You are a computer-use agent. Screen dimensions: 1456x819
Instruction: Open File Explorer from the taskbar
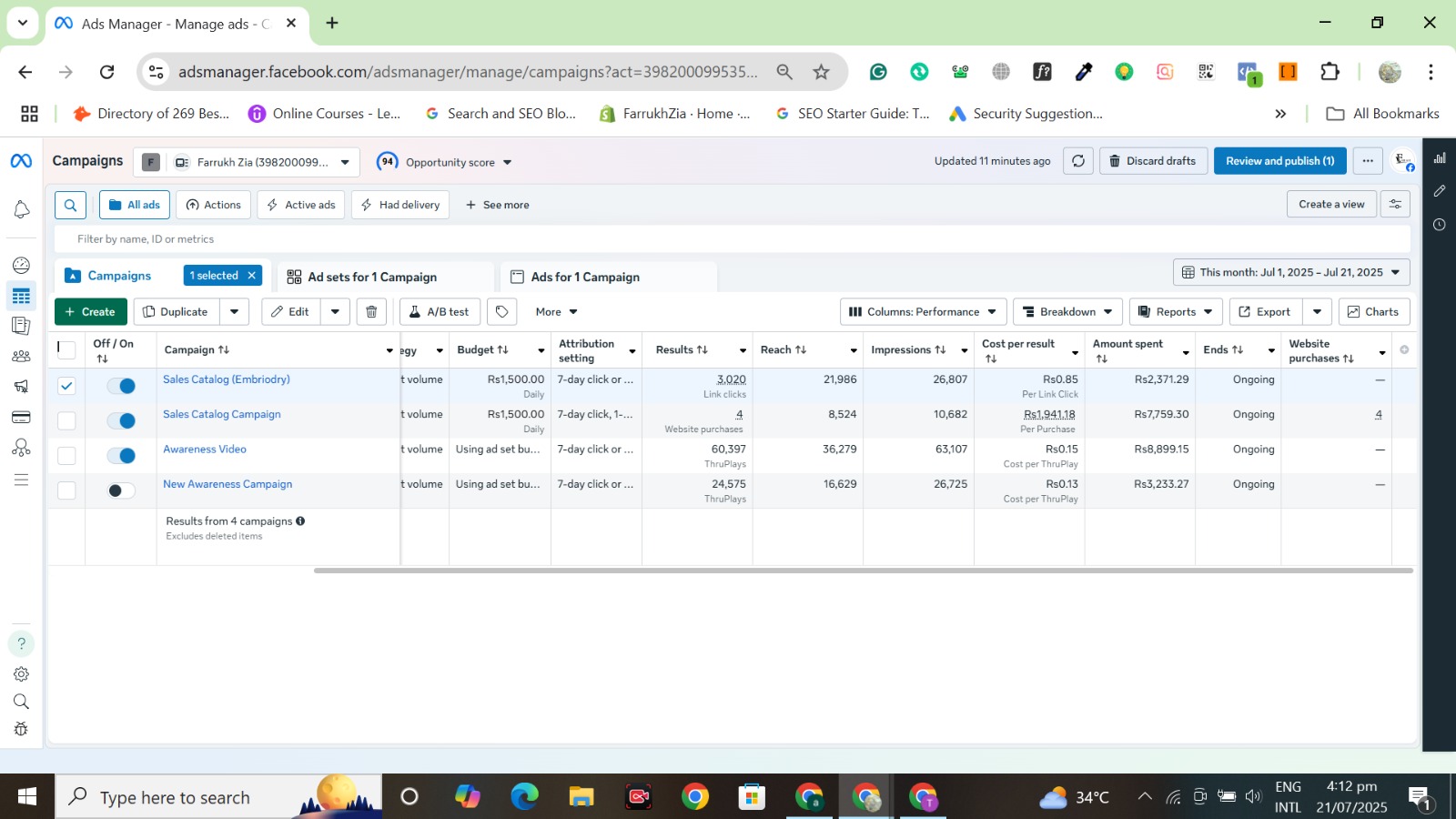coord(581,797)
